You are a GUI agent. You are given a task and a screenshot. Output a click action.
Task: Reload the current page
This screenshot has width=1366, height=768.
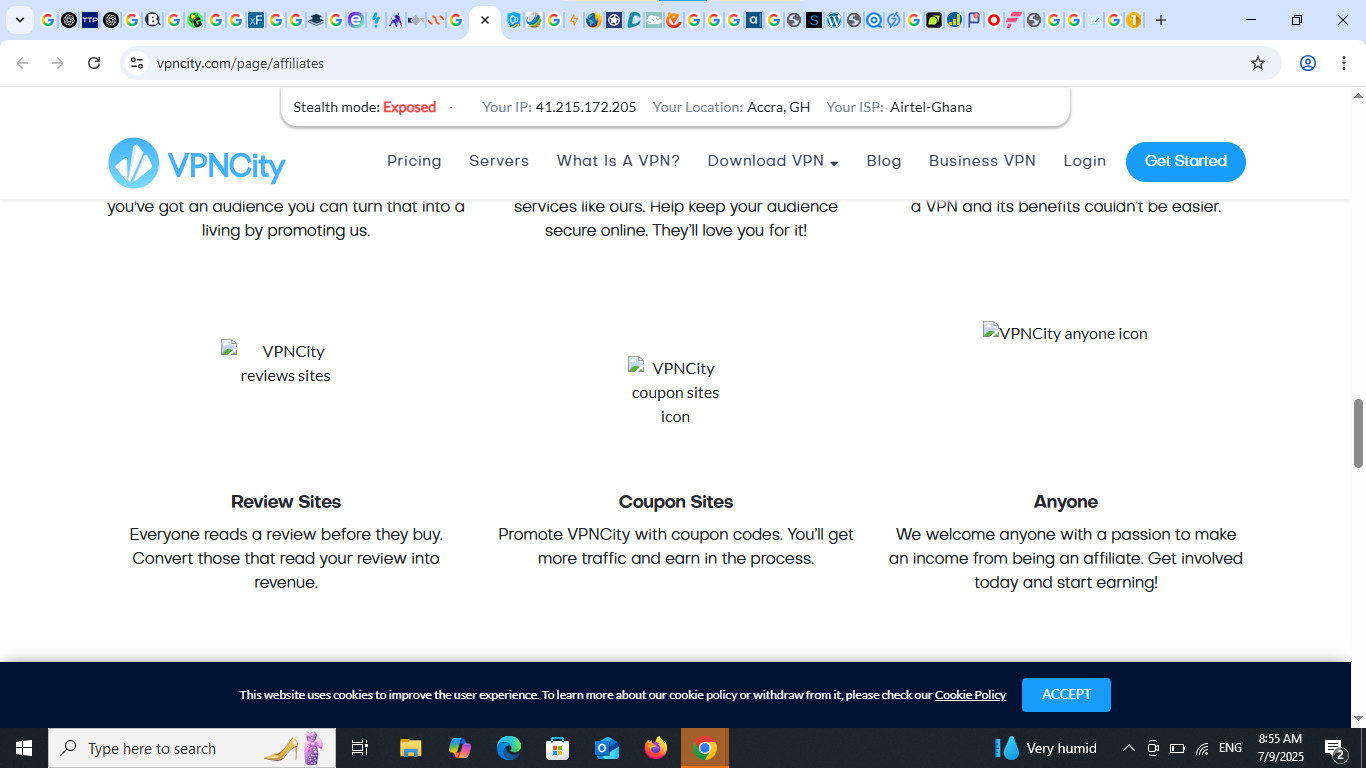[x=94, y=63]
